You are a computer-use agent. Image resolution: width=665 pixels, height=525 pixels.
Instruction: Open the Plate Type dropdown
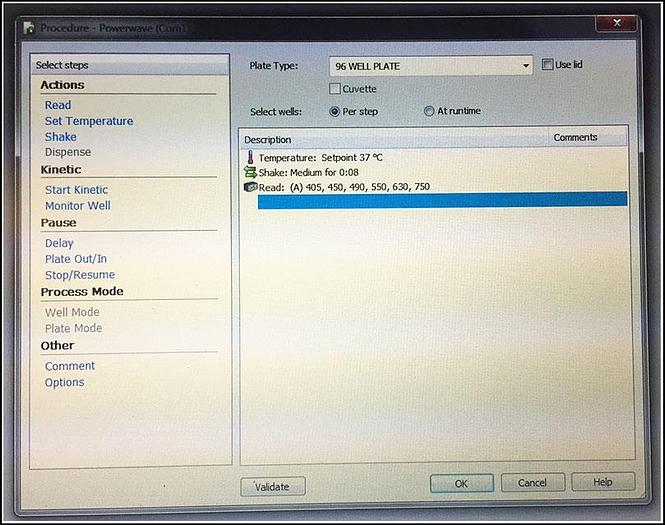(x=431, y=66)
